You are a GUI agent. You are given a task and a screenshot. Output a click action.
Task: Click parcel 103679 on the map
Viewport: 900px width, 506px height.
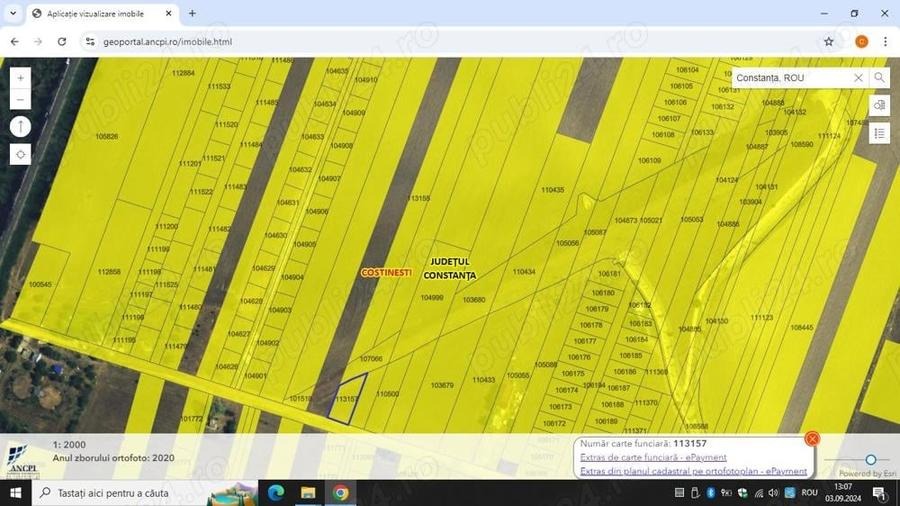point(442,386)
